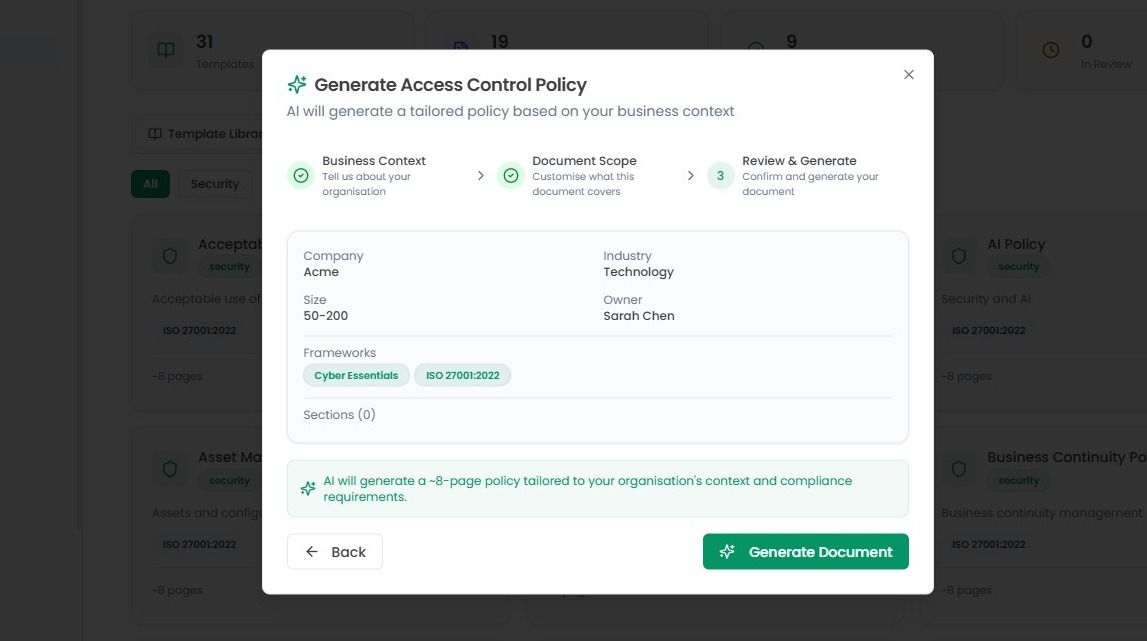Click chevron arrow after Business Context step
The width and height of the screenshot is (1147, 641).
click(x=481, y=176)
